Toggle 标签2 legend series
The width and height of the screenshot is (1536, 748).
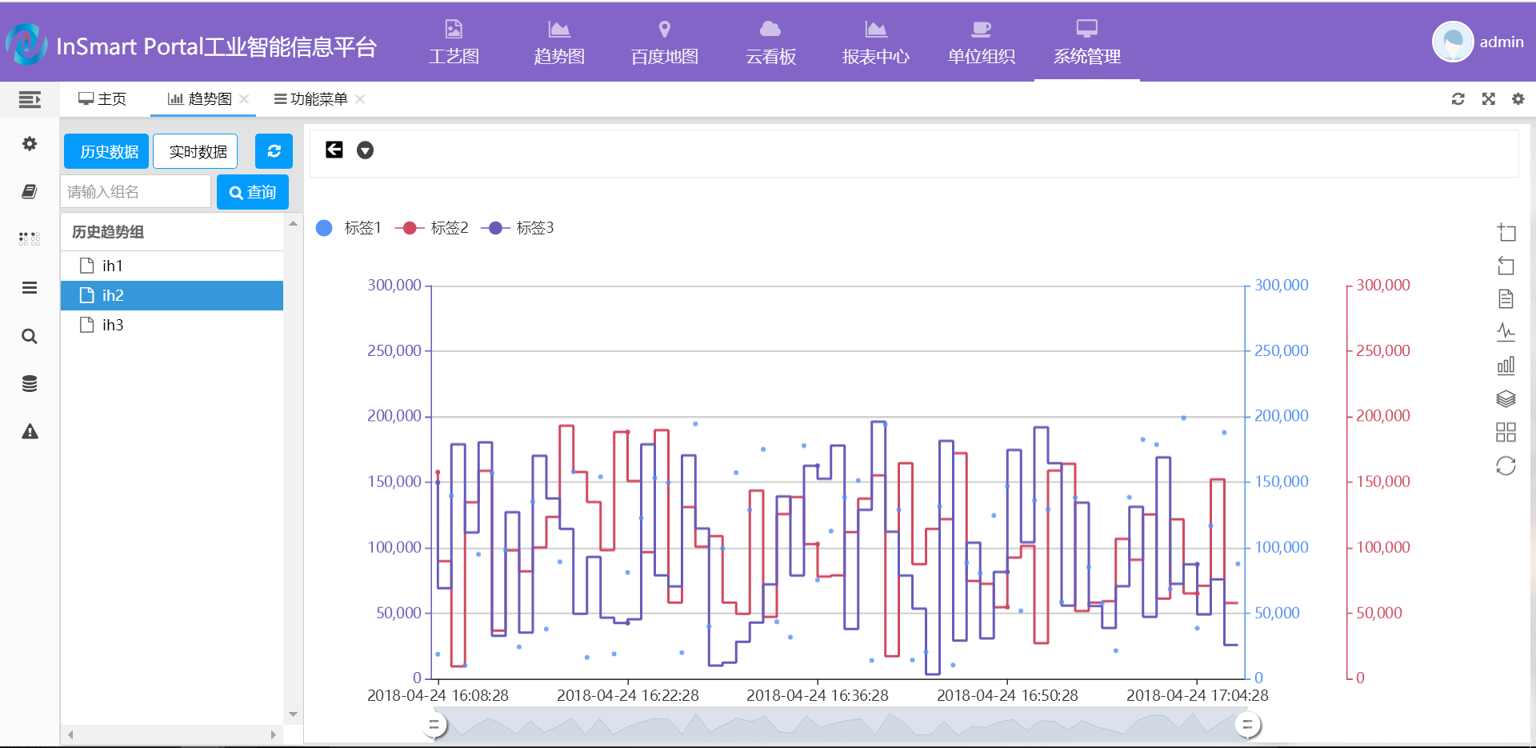(433, 228)
